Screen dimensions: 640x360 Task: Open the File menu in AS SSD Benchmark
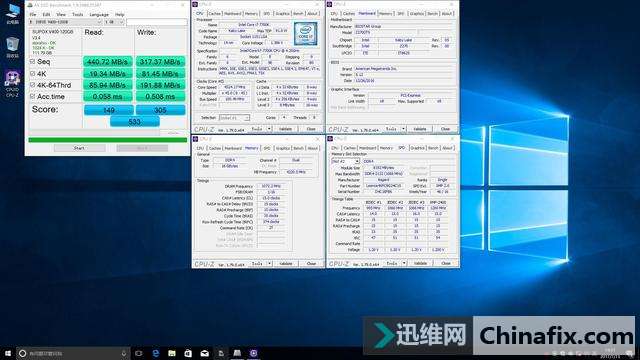coord(33,14)
